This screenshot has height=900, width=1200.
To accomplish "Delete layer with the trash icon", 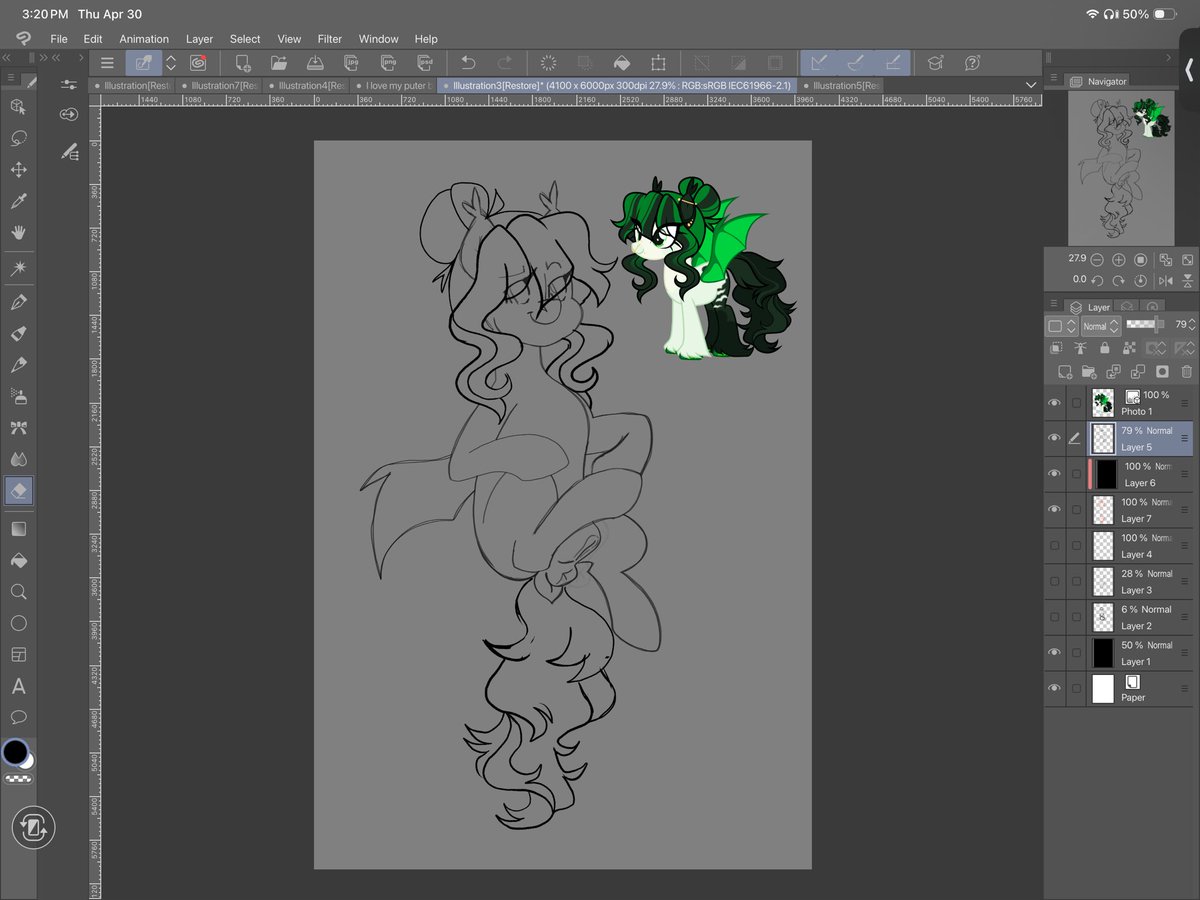I will pos(1187,371).
